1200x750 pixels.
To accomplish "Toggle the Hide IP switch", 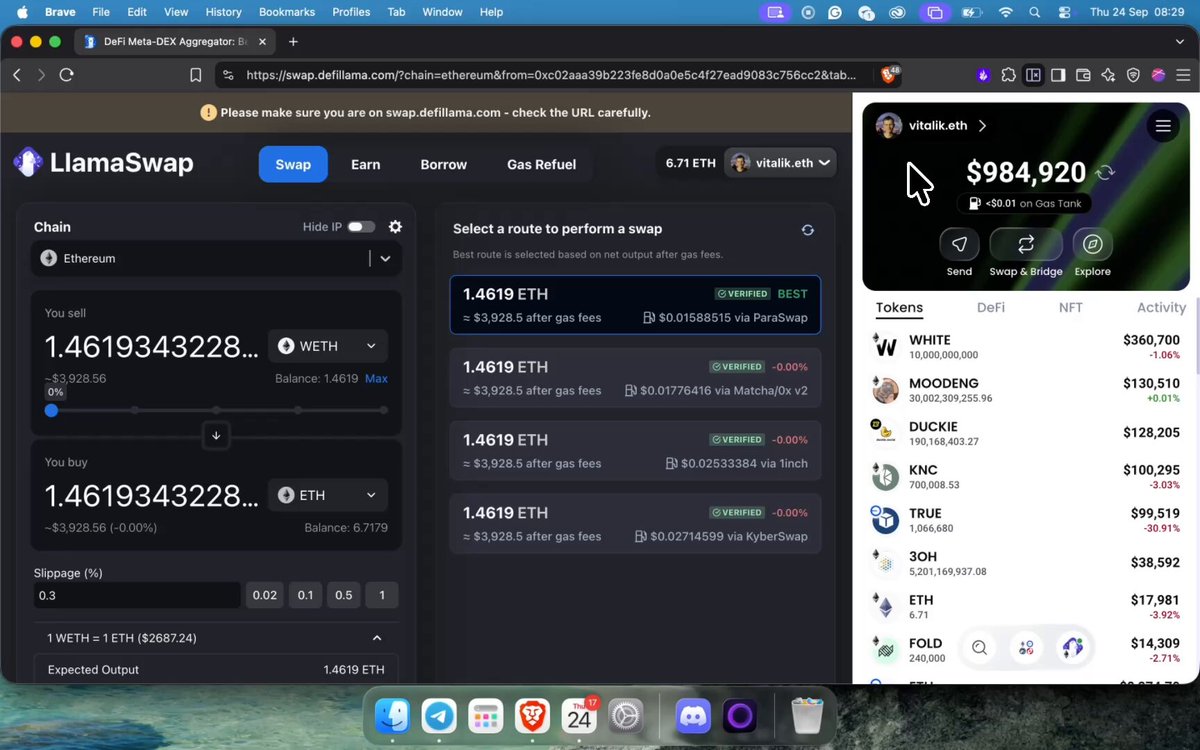I will (x=361, y=227).
